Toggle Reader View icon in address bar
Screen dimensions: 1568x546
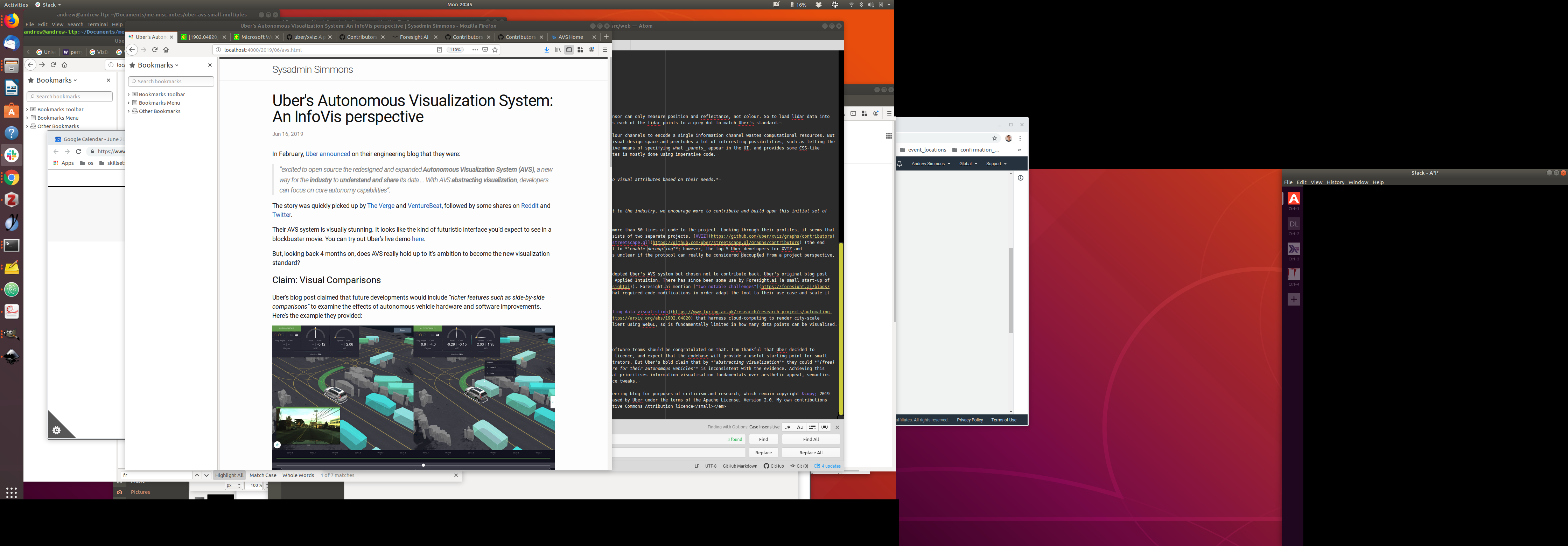440,50
